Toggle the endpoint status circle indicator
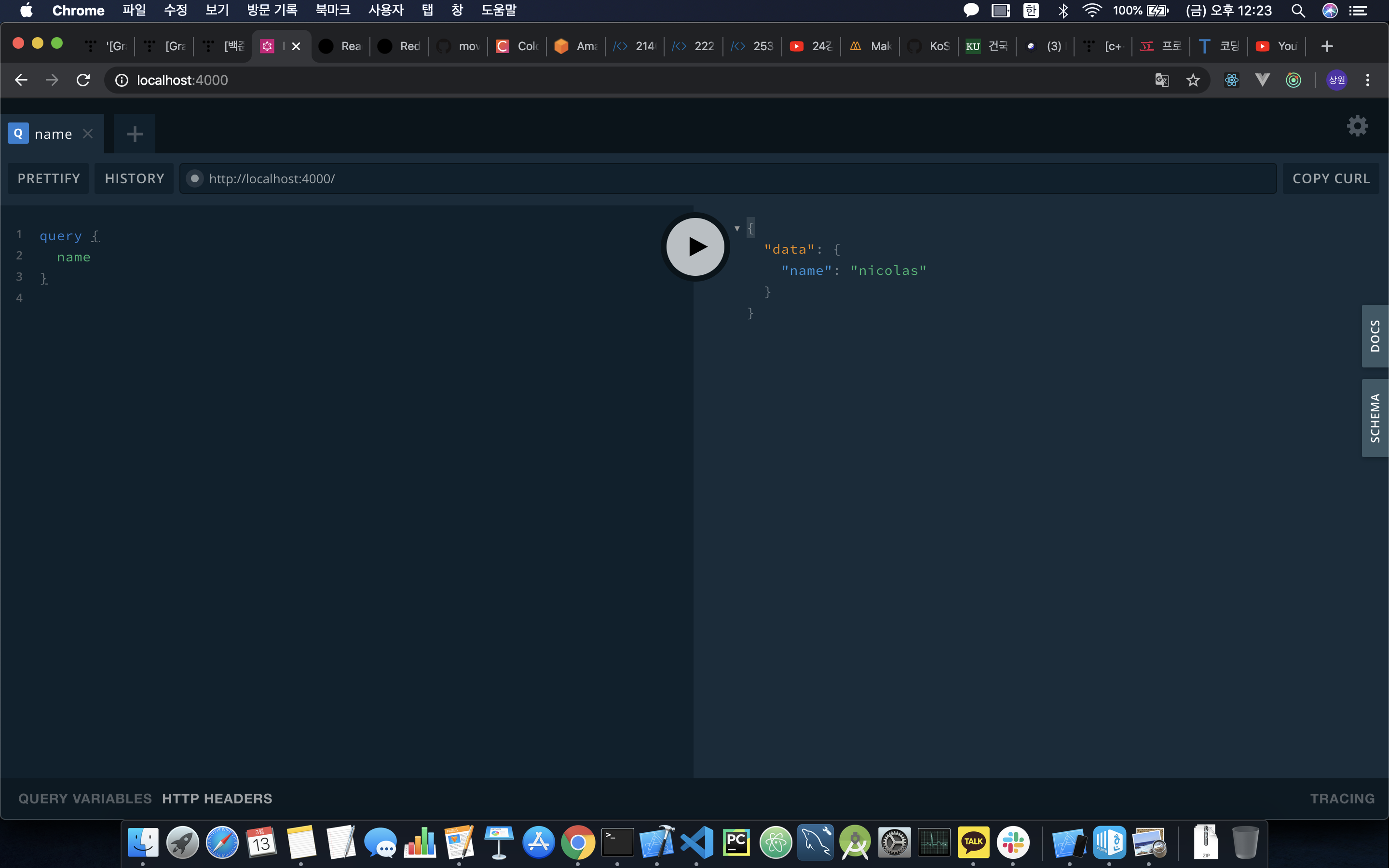Image resolution: width=1389 pixels, height=868 pixels. pyautogui.click(x=194, y=178)
